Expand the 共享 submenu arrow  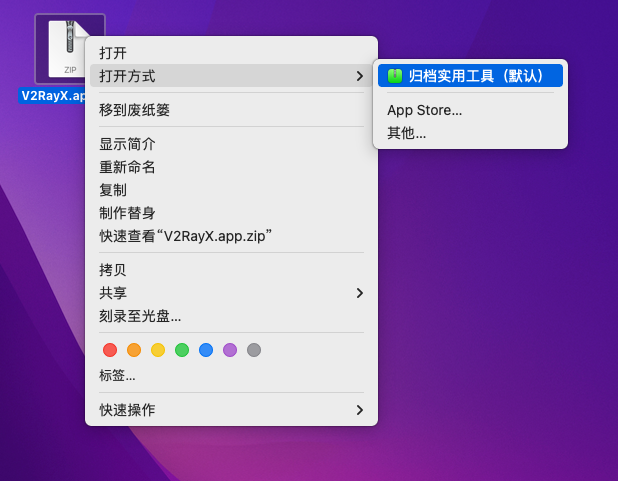point(359,293)
